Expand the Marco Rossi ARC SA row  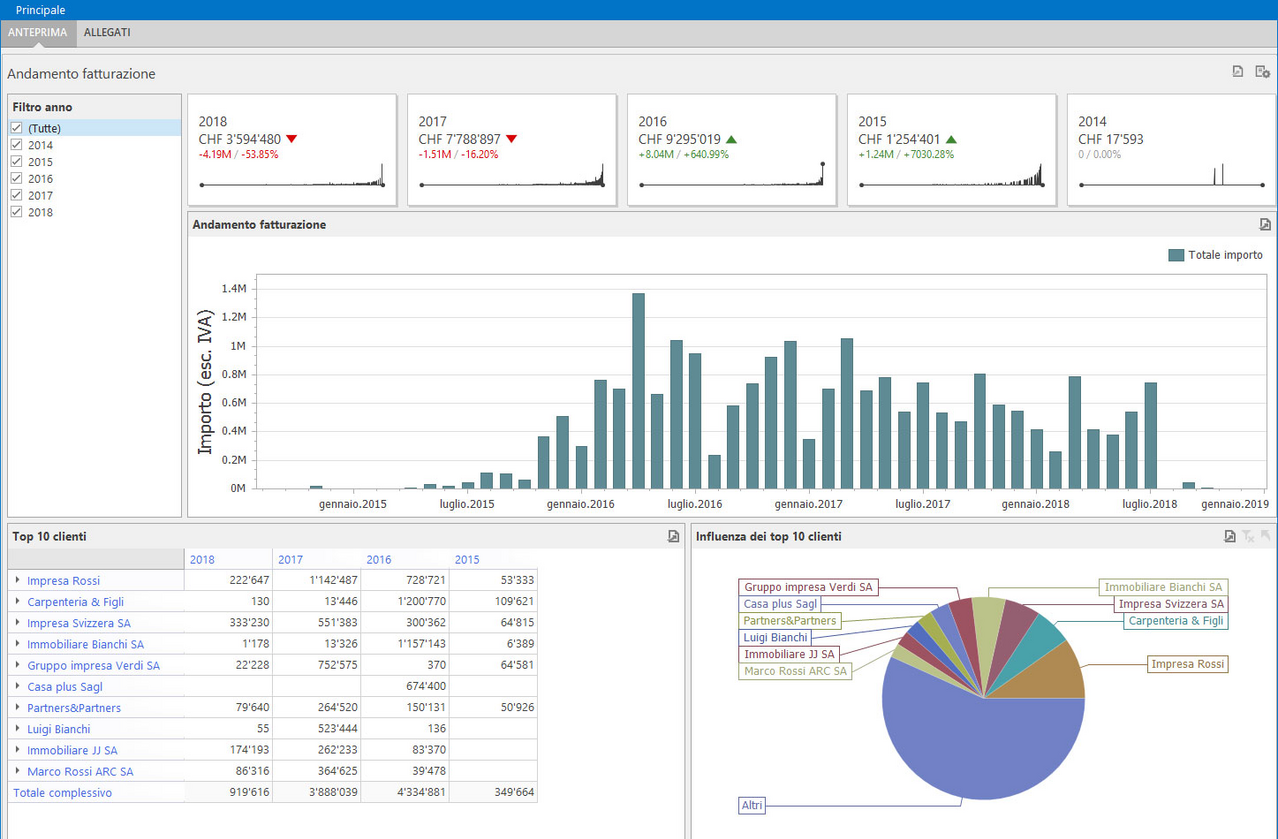[x=18, y=771]
